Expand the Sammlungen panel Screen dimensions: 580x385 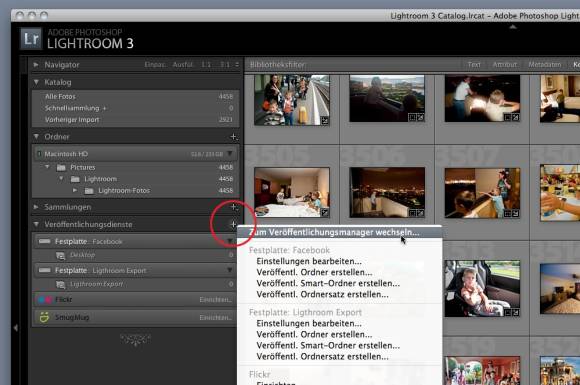(x=36, y=207)
